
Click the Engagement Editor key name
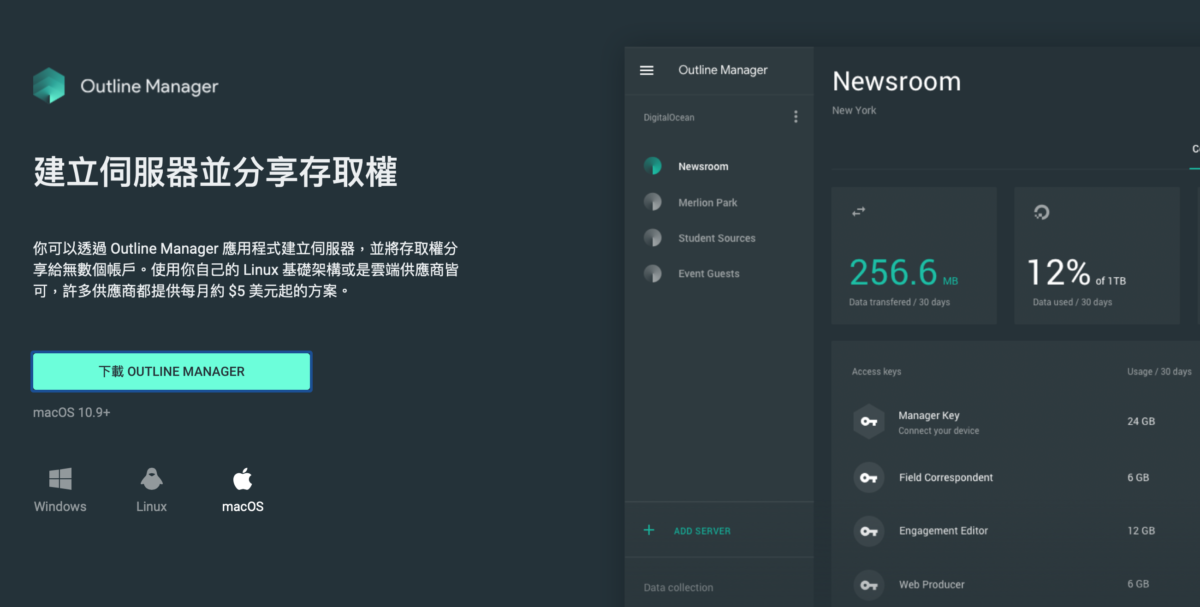pos(943,530)
